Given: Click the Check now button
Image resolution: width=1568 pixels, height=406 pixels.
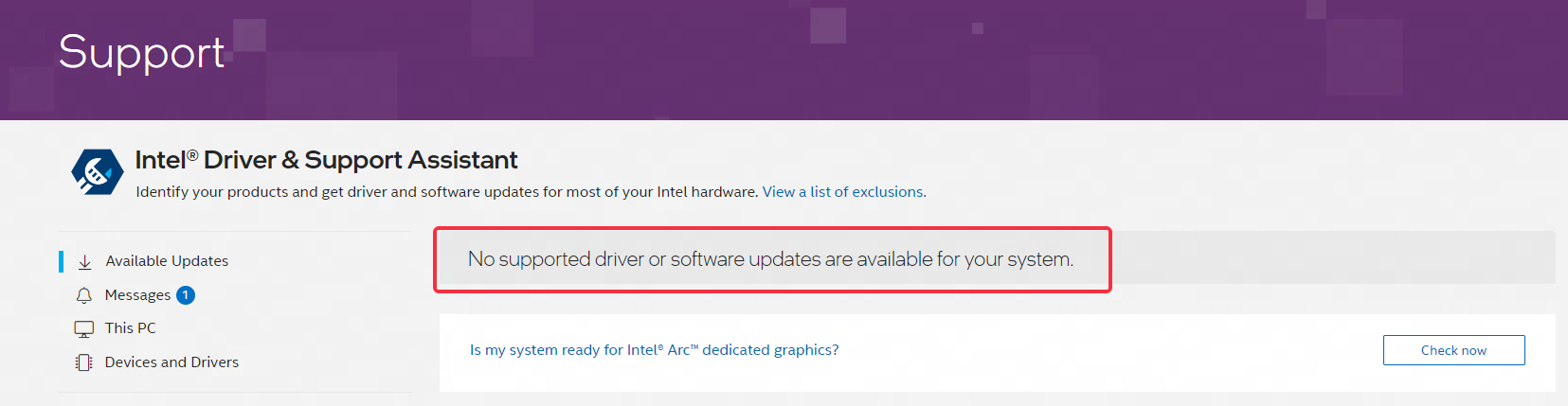Looking at the screenshot, I should tap(1453, 350).
